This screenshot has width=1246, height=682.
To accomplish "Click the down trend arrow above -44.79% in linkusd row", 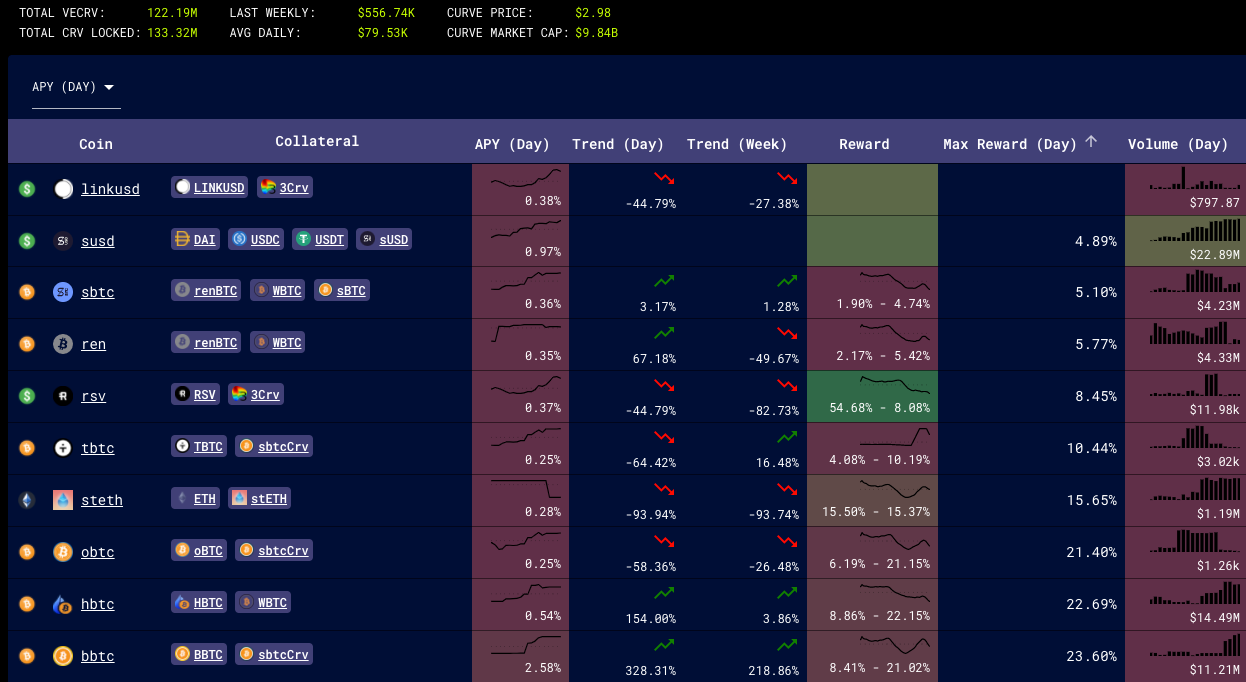I will [664, 179].
